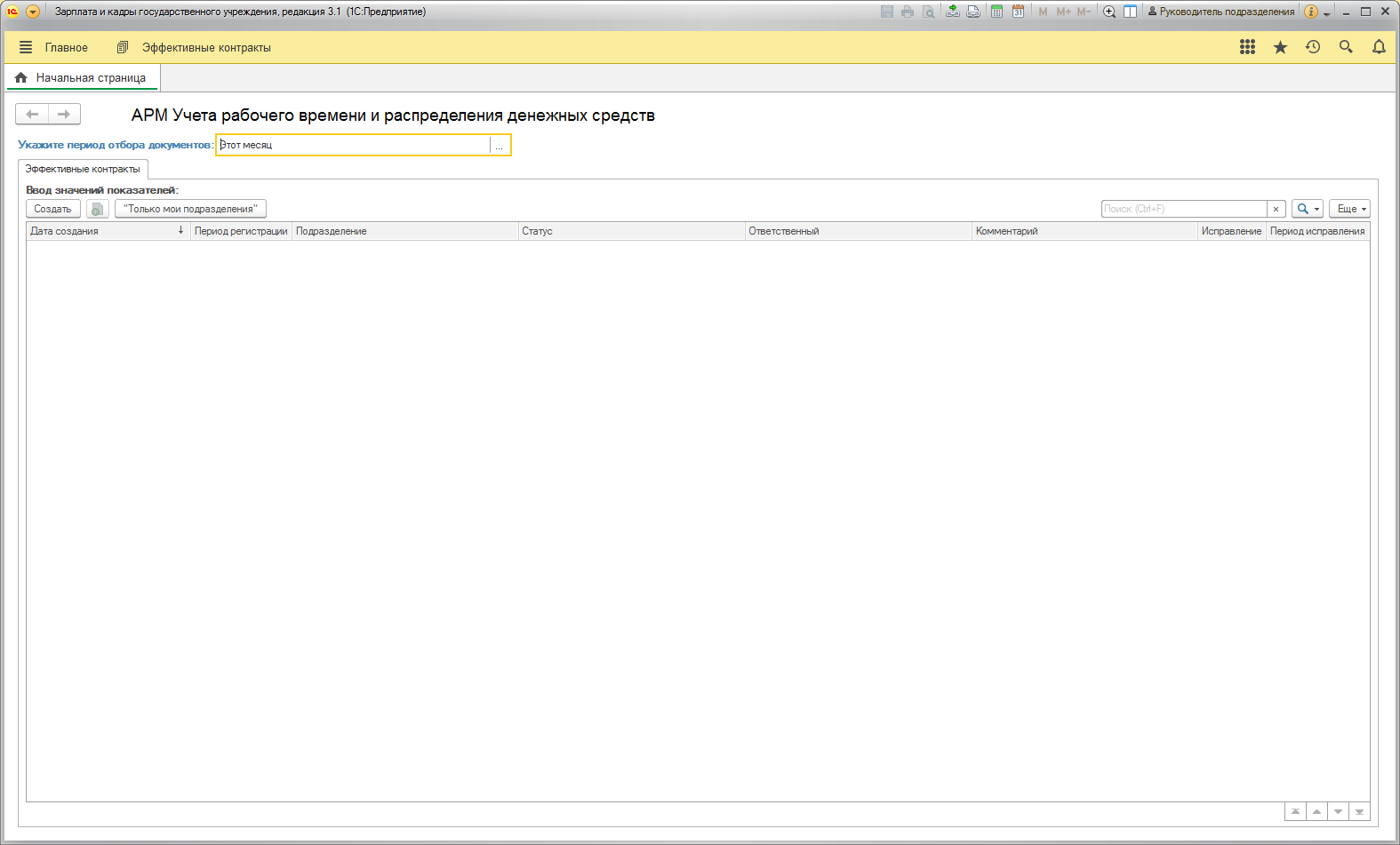Open the Главное menu section
The height and width of the screenshot is (845, 1400).
pos(66,48)
